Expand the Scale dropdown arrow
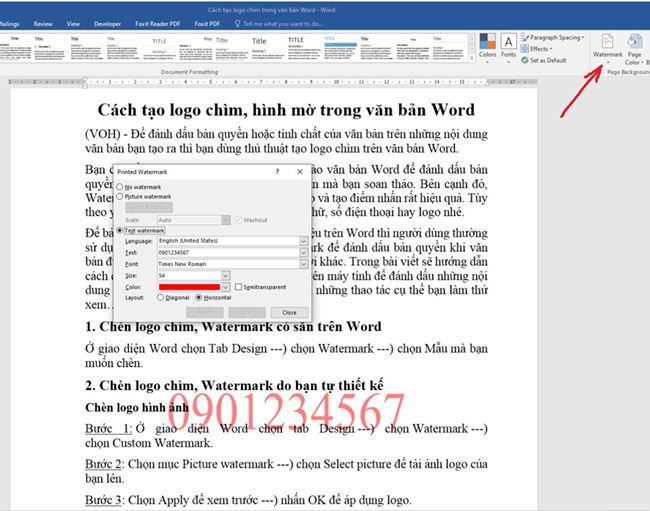This screenshot has width=650, height=511. click(x=226, y=220)
